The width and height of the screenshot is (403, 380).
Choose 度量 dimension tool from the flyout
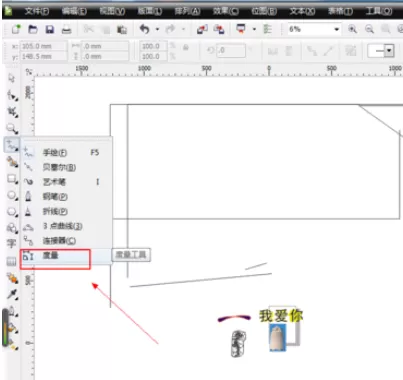click(66, 256)
